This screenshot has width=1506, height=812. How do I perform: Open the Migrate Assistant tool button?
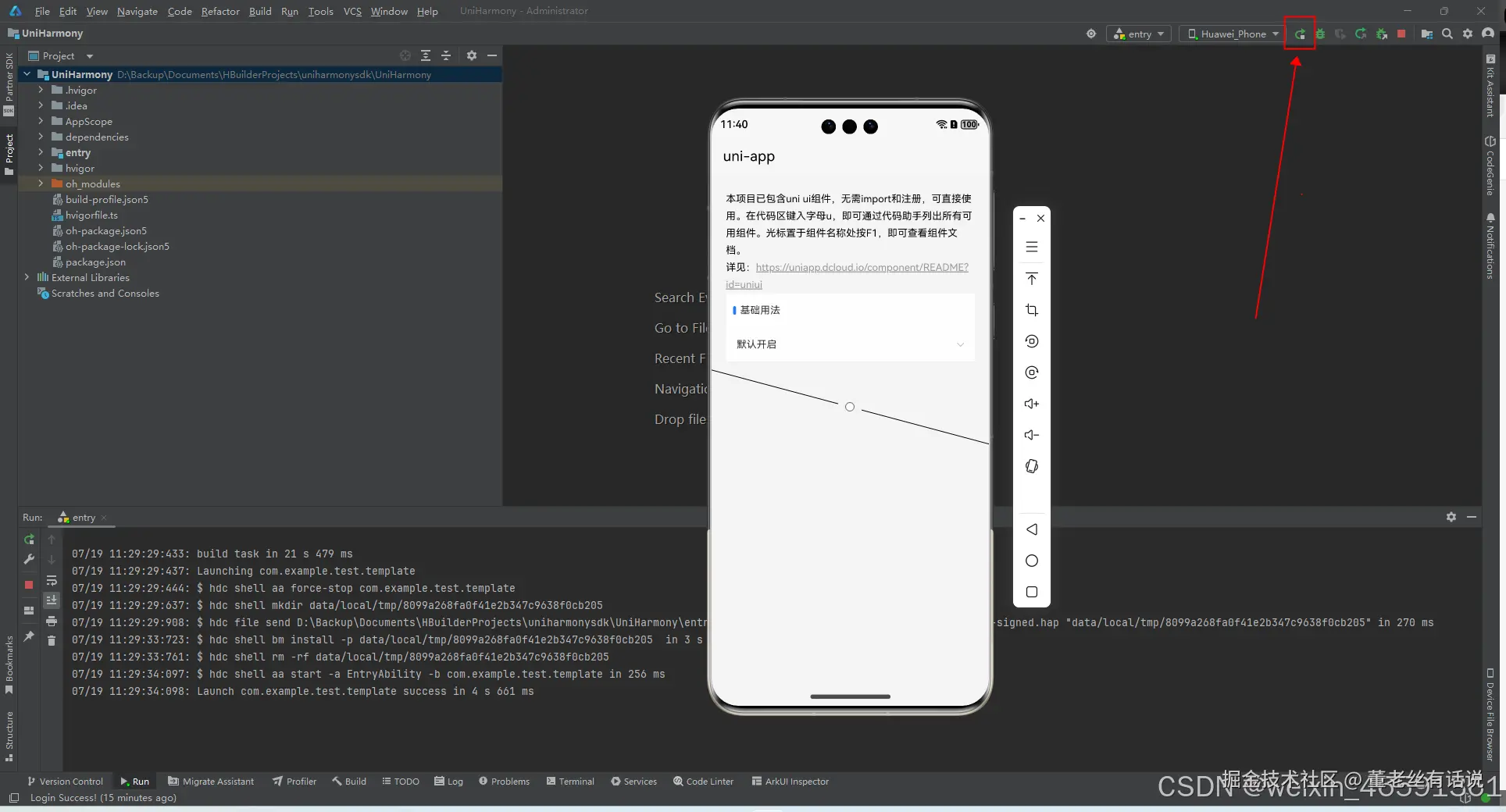[x=211, y=782]
